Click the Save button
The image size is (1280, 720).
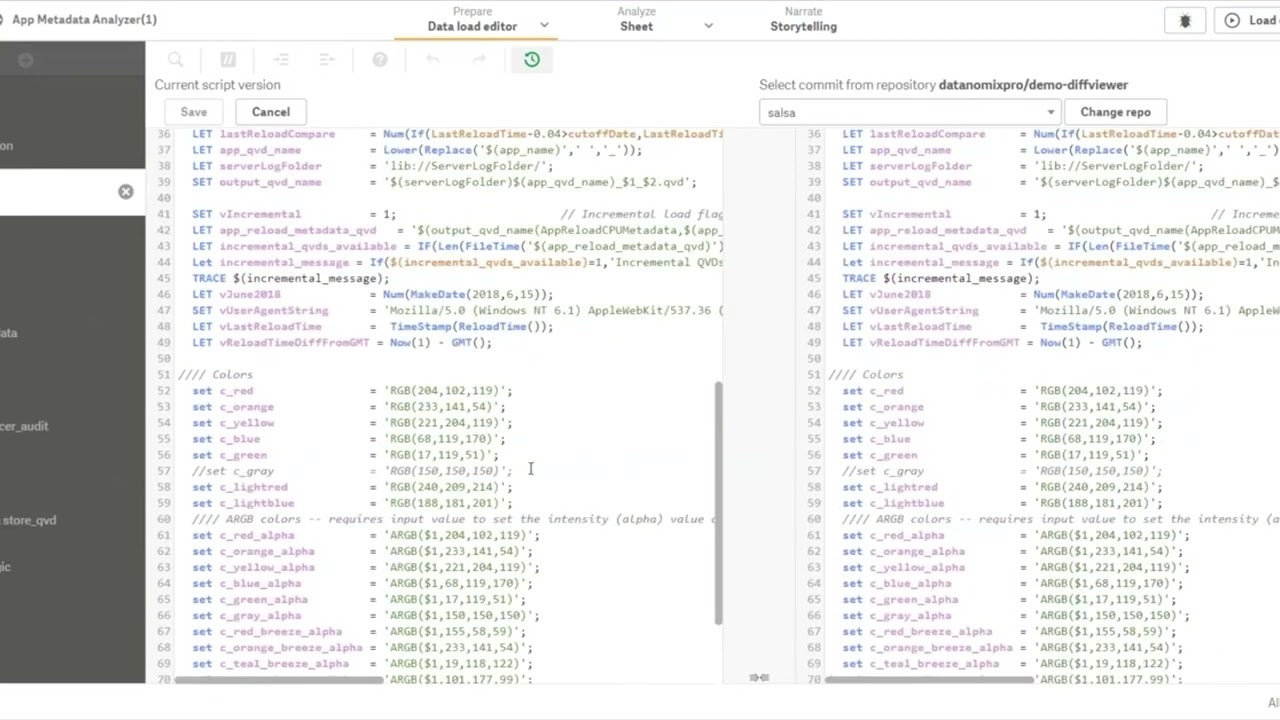(x=194, y=112)
